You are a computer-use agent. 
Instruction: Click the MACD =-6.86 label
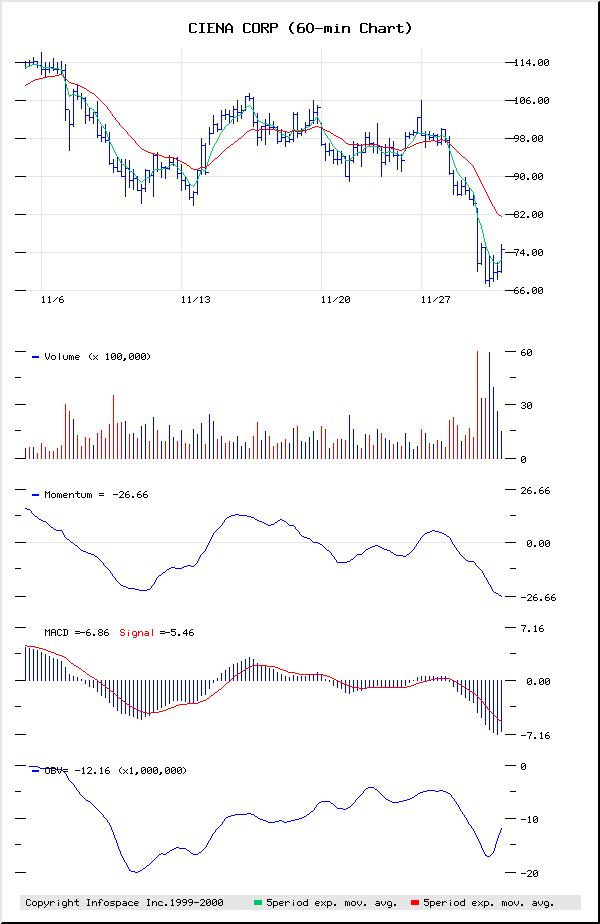(77, 633)
